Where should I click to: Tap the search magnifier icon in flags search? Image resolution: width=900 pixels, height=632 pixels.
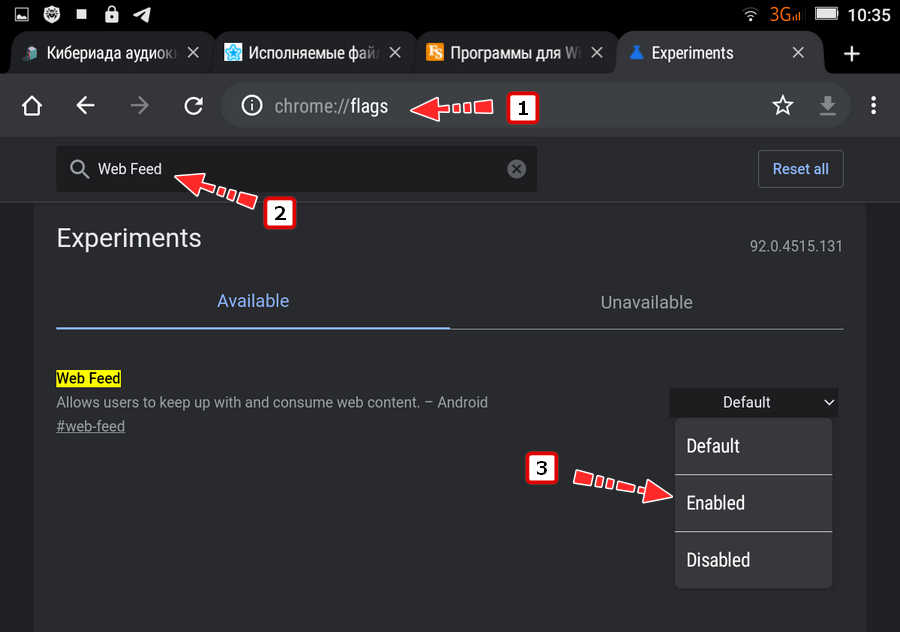pyautogui.click(x=79, y=169)
